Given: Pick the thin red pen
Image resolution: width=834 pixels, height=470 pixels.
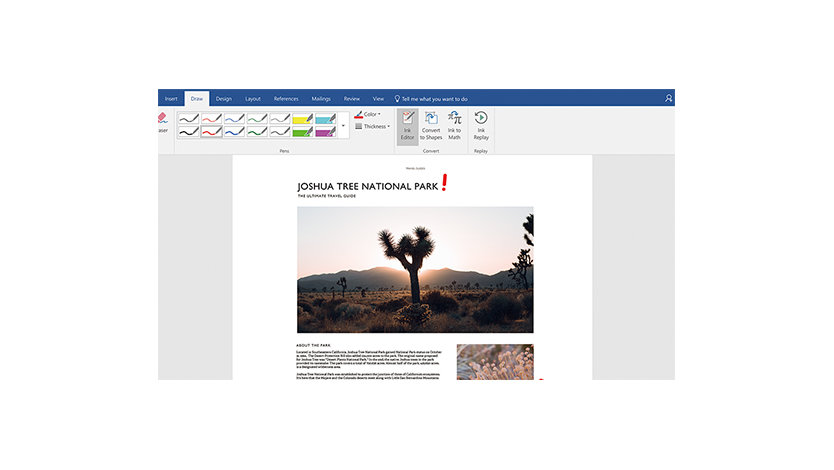Looking at the screenshot, I should pos(211,118).
